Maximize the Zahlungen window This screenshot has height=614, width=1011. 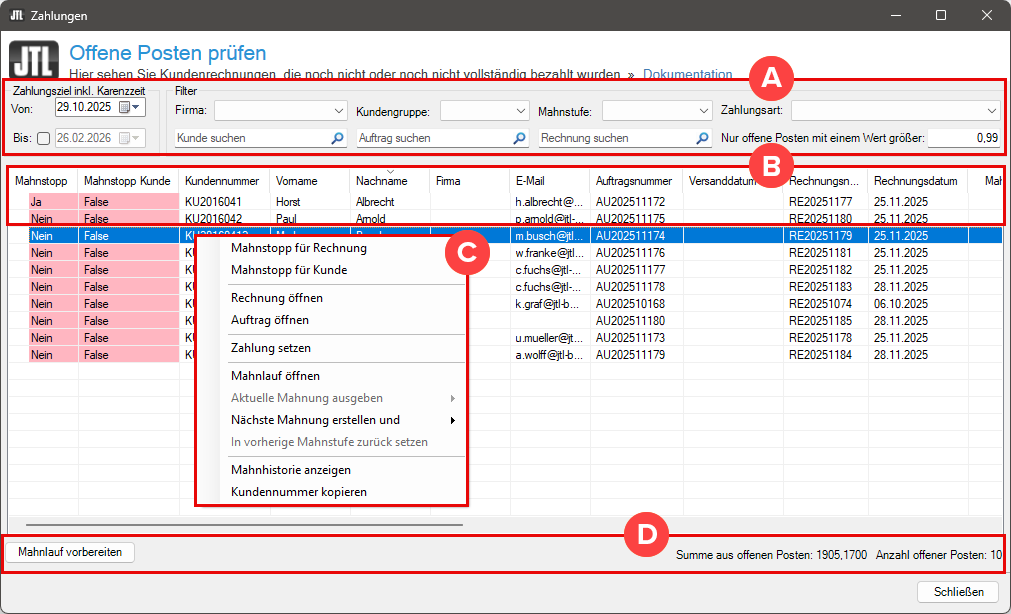(x=940, y=16)
